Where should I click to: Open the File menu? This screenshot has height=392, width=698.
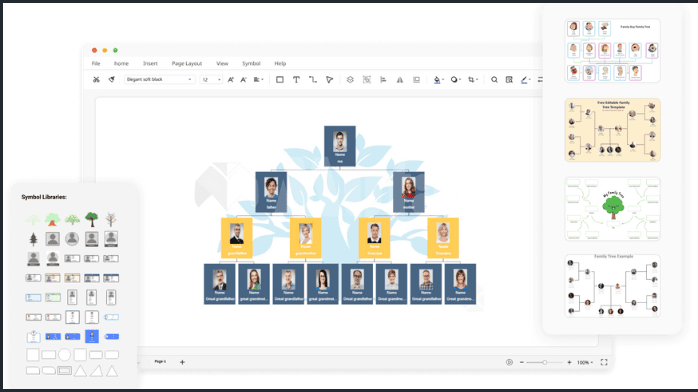tap(96, 64)
